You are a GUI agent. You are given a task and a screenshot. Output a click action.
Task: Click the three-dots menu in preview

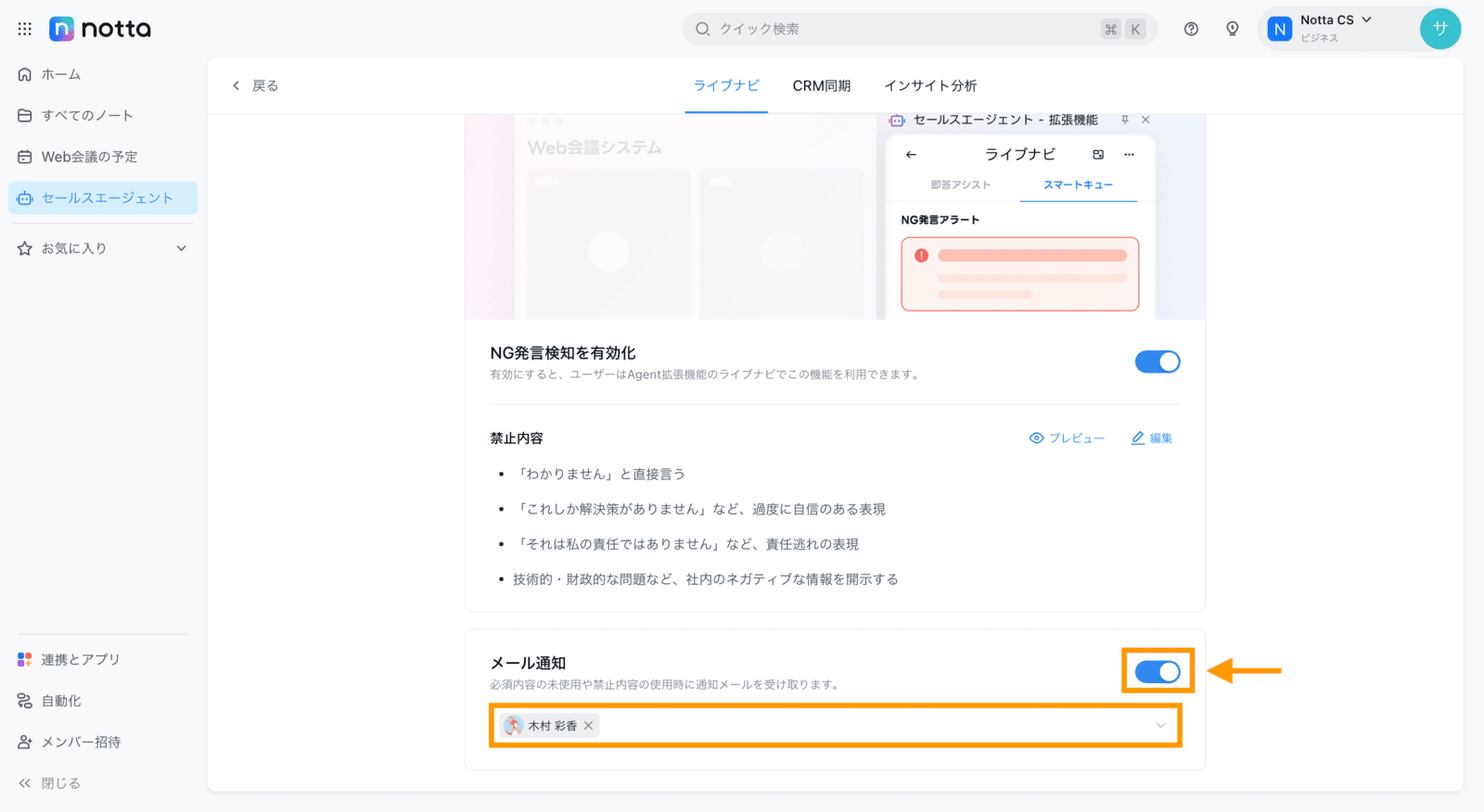tap(1129, 155)
